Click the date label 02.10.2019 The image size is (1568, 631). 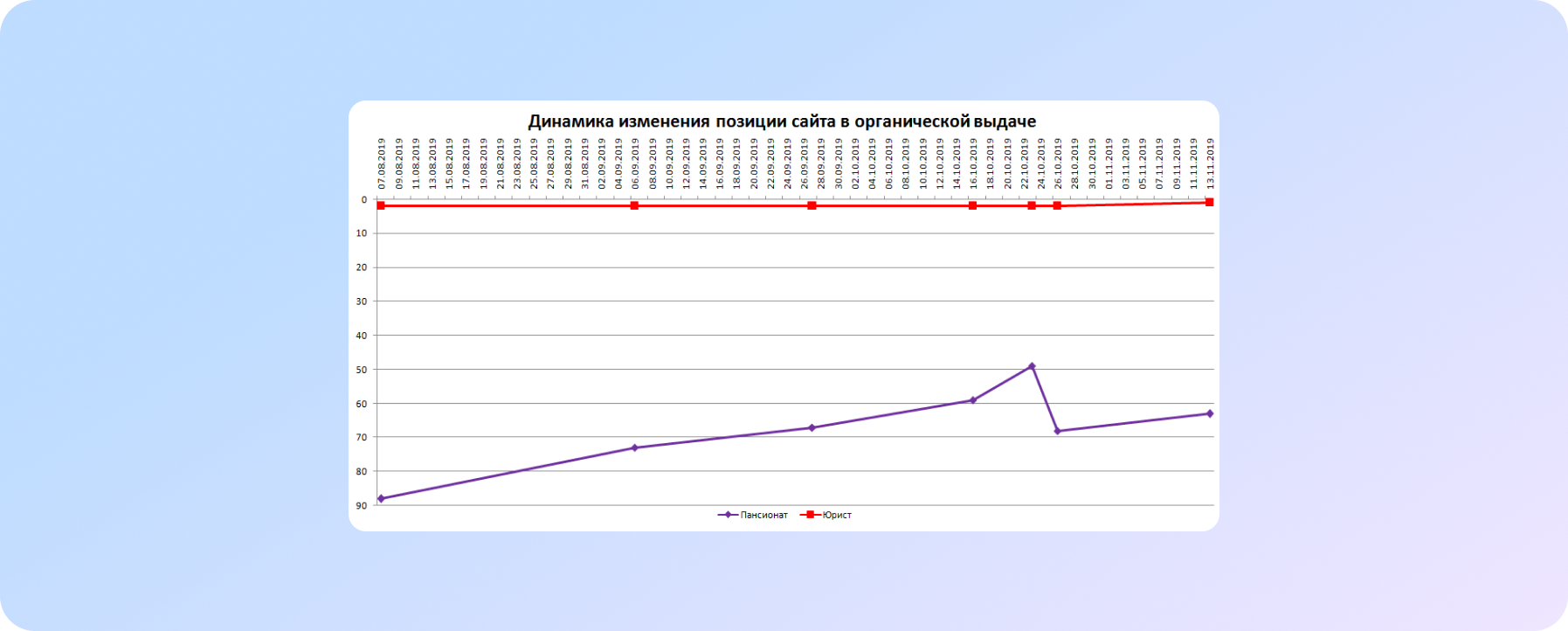(x=855, y=163)
